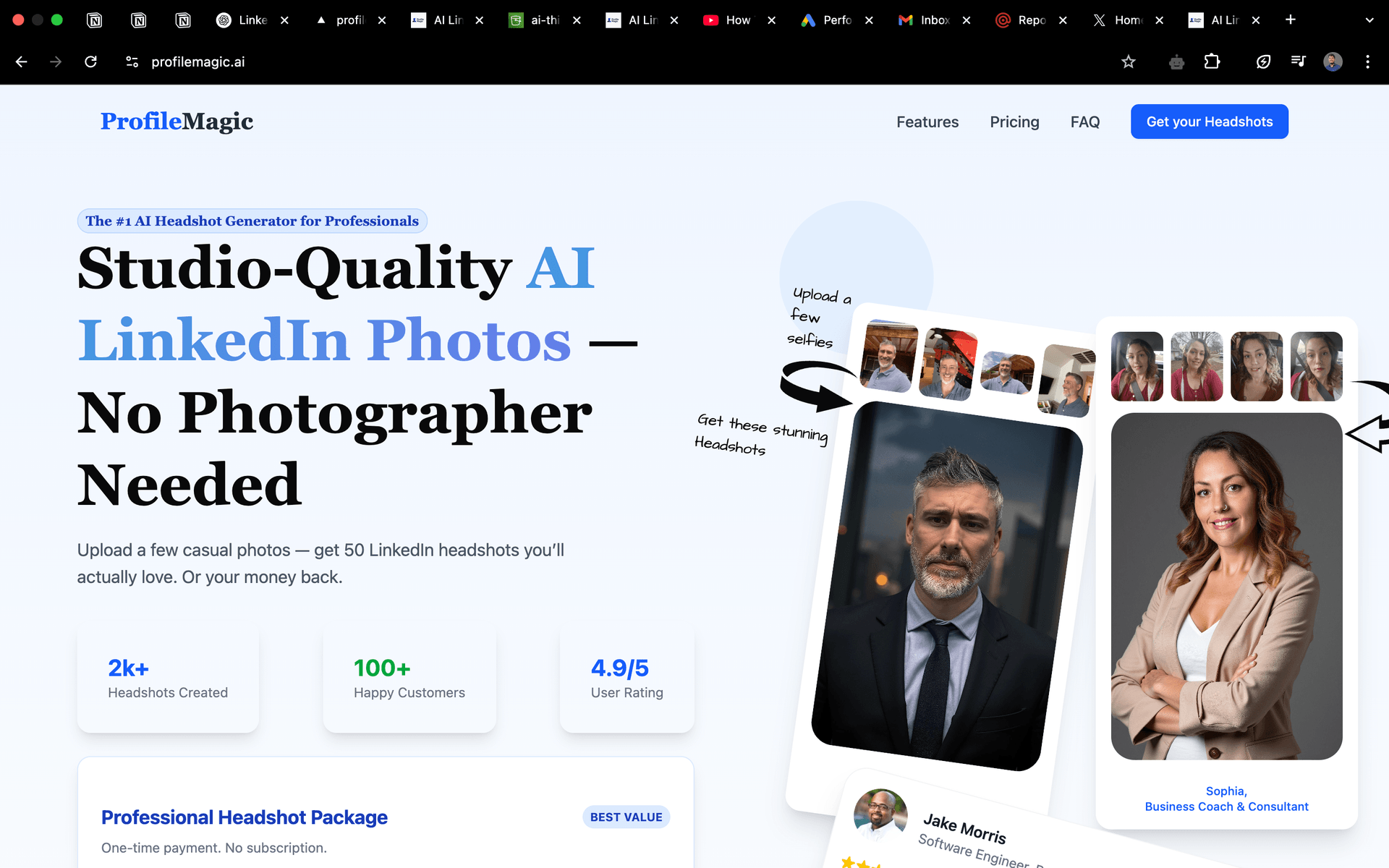Go back to the previous page
This screenshot has height=868, width=1389.
pyautogui.click(x=22, y=62)
